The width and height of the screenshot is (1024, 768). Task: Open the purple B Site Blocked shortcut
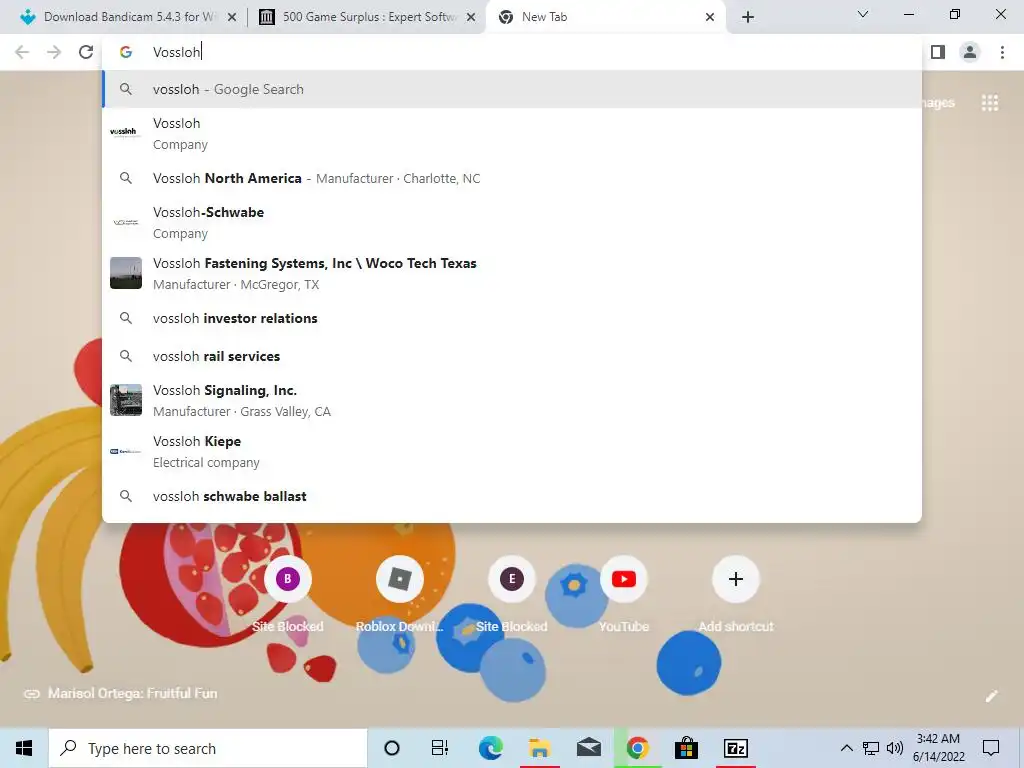(287, 579)
